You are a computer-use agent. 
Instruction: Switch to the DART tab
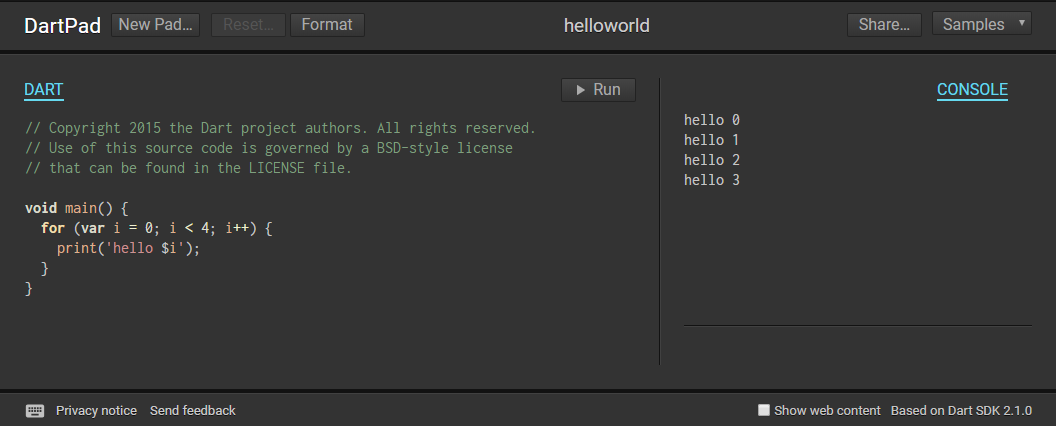(x=44, y=90)
